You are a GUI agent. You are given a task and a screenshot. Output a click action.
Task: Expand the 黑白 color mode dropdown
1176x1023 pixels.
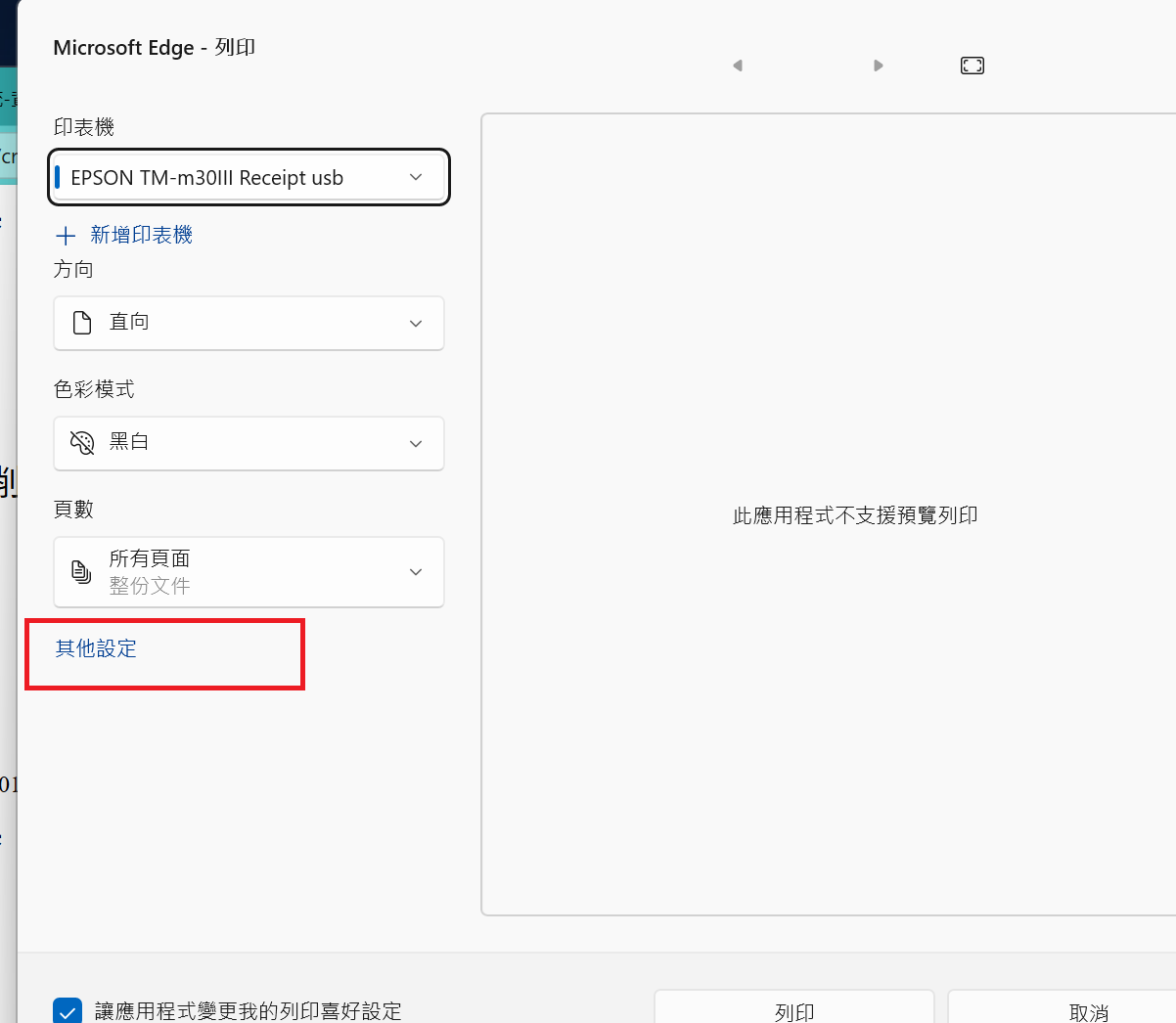pyautogui.click(x=249, y=443)
